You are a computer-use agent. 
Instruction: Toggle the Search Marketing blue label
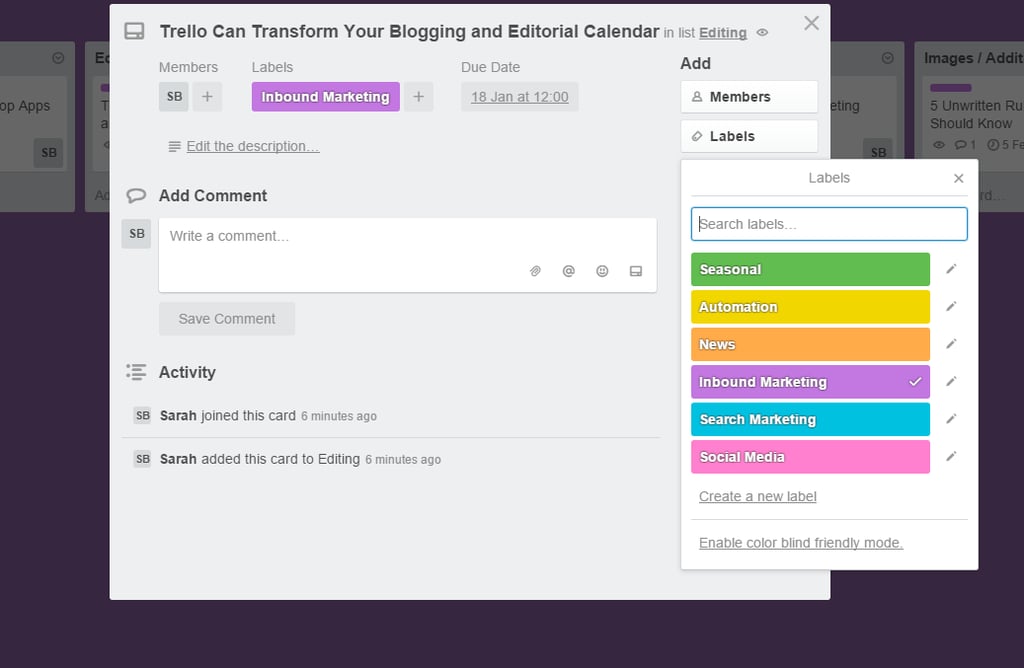click(810, 419)
